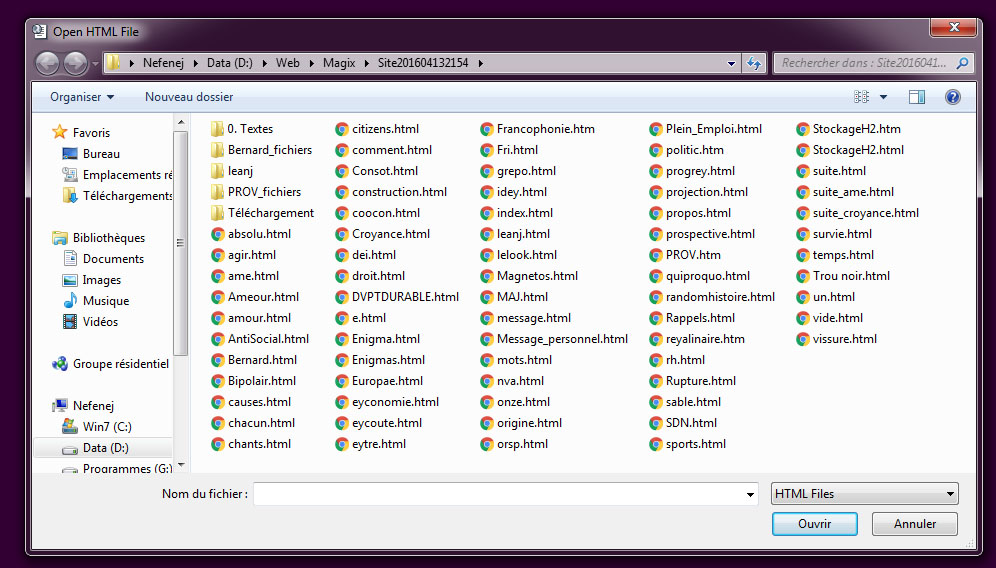Click Nouveau dossier in toolbar
Screen dimensions: 996x568
pyautogui.click(x=189, y=97)
